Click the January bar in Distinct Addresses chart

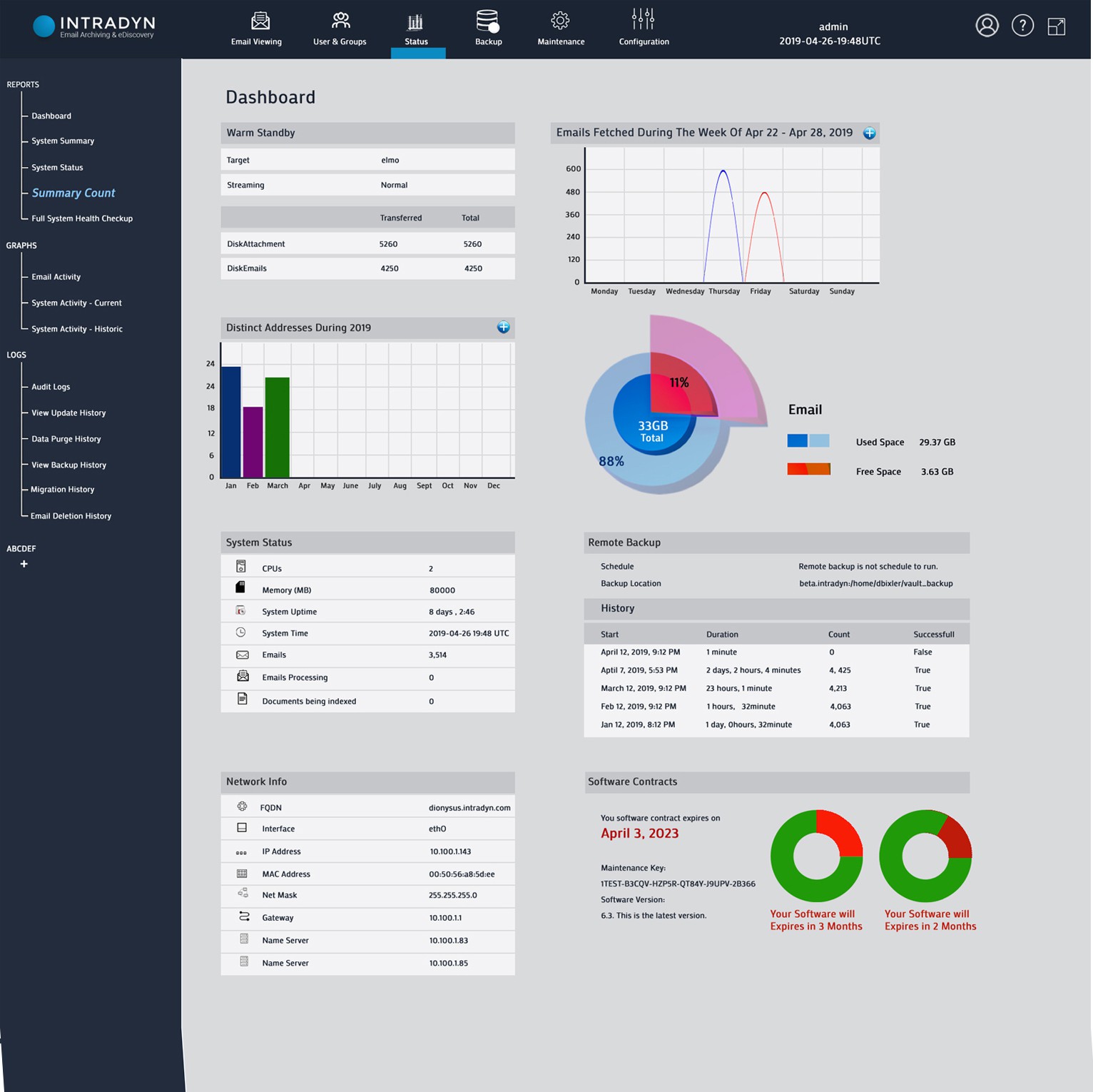[x=231, y=421]
